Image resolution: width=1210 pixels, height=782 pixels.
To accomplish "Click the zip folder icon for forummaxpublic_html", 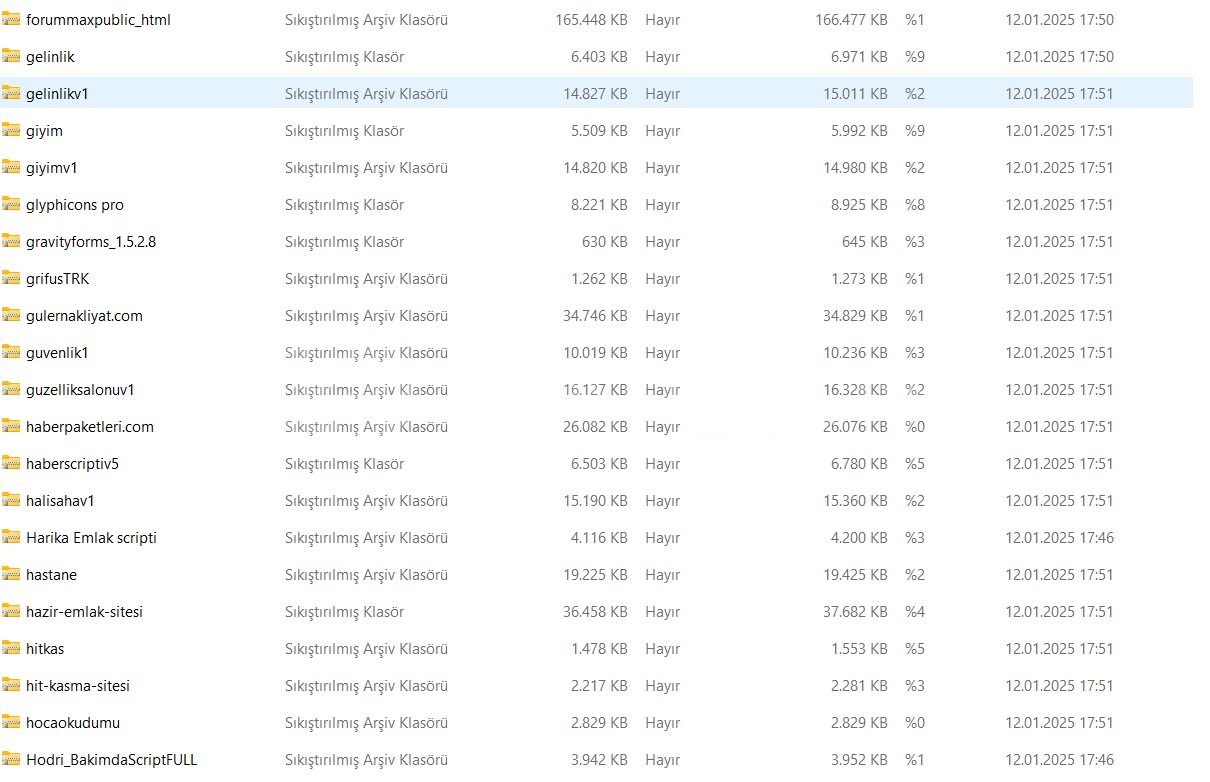I will pos(11,19).
